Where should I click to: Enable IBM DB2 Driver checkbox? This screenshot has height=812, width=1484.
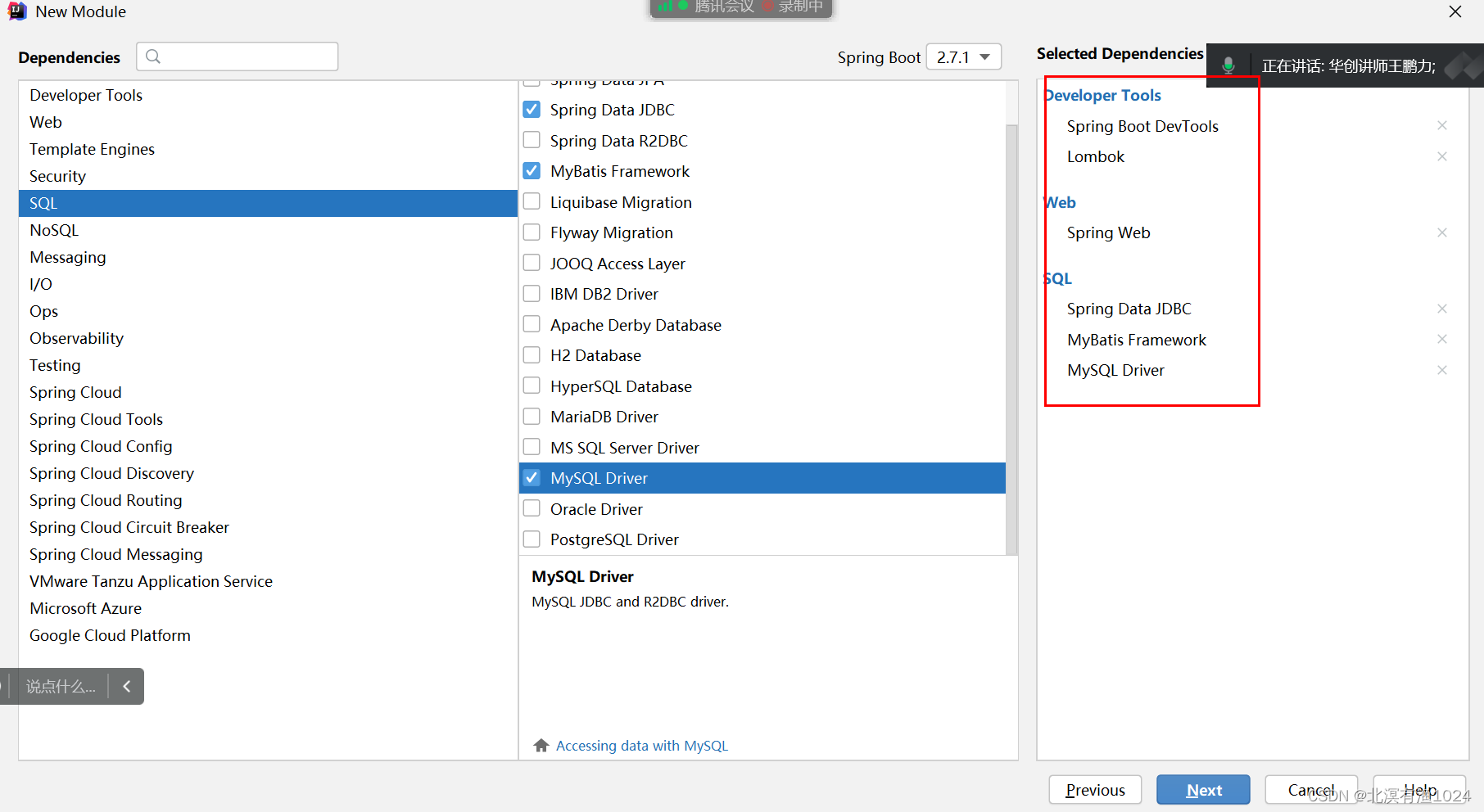pos(532,294)
